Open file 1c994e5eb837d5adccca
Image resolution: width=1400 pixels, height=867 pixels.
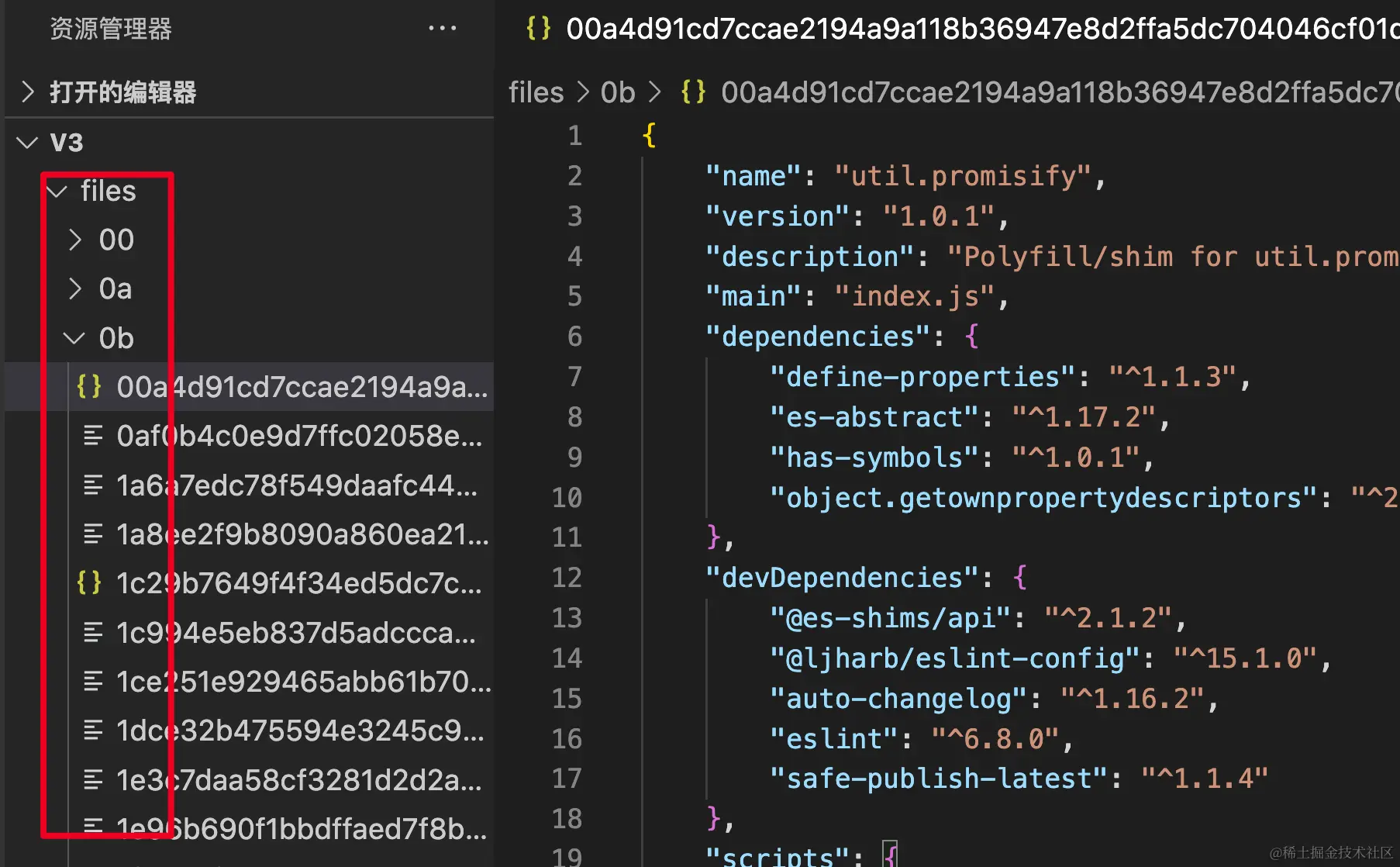coord(250,632)
